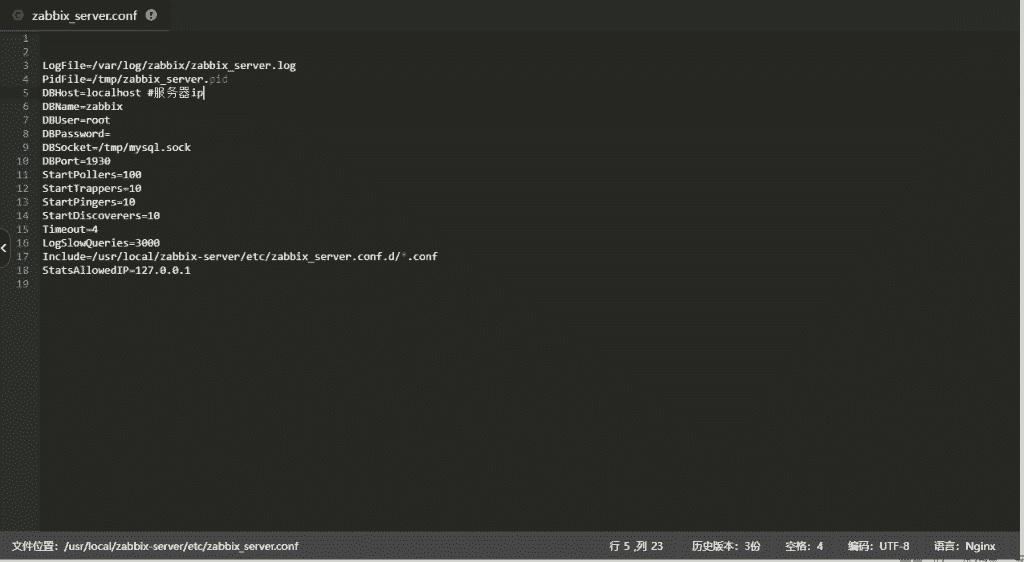Click the Include=/usr/local/zabbix-server line
The width and height of the screenshot is (1024, 562).
click(240, 257)
